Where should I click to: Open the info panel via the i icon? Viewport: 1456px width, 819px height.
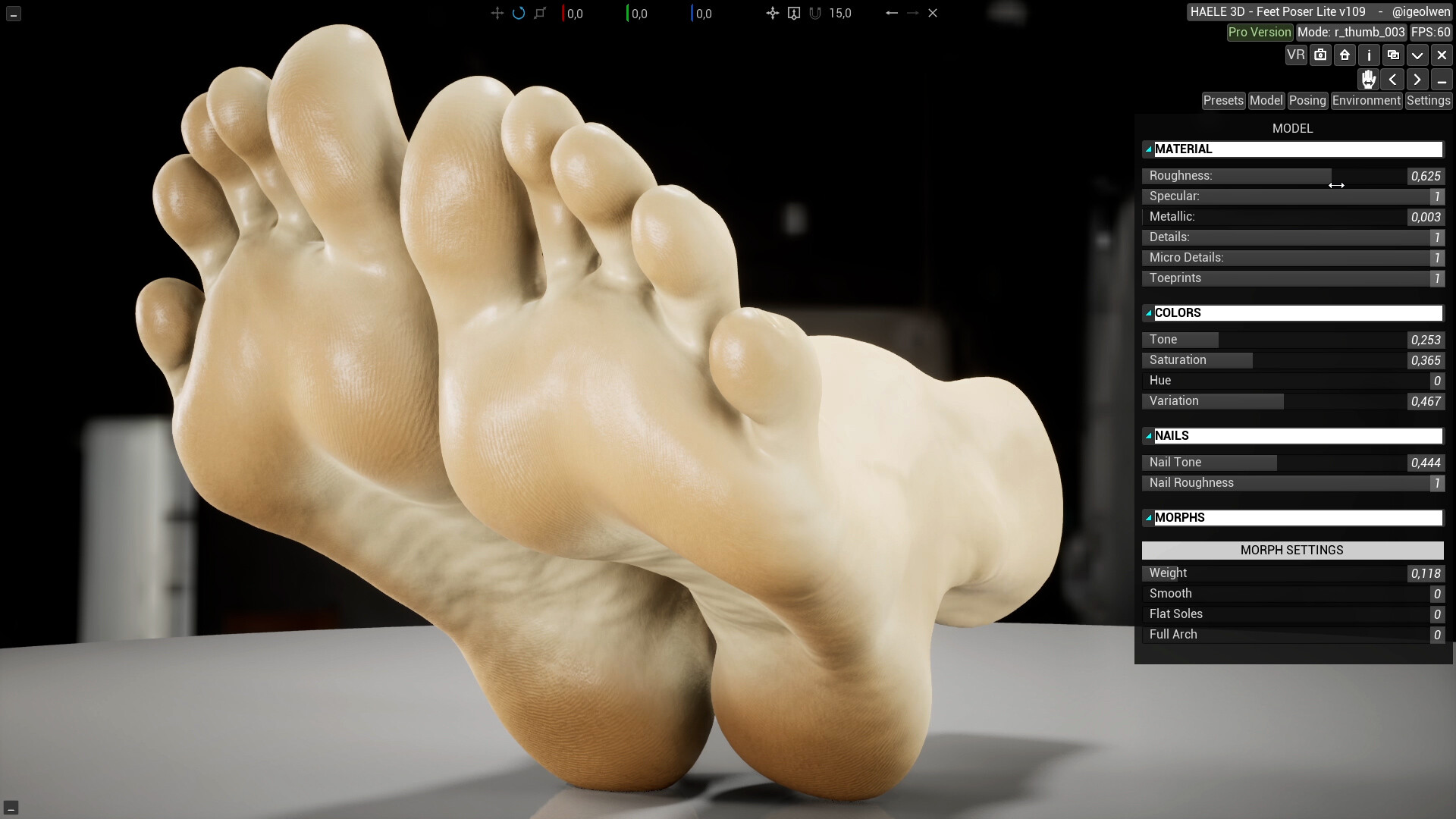[x=1369, y=55]
